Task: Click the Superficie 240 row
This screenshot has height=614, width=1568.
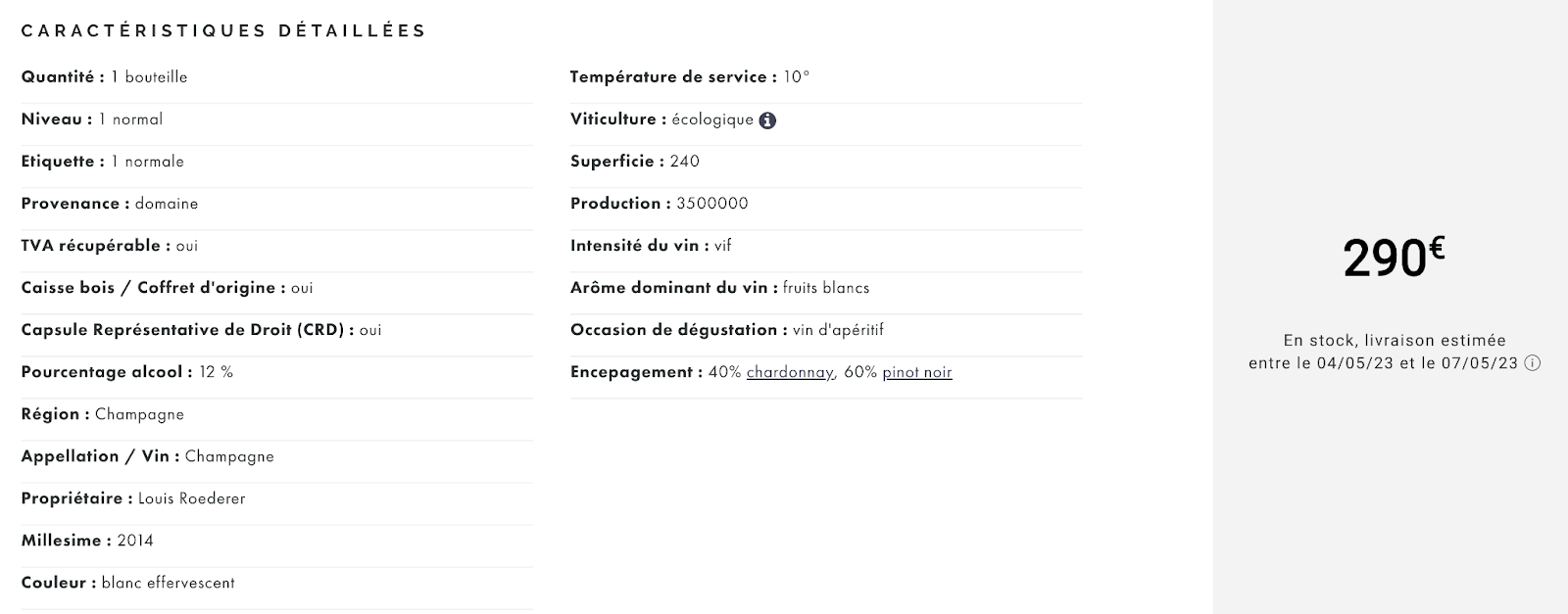Action: 826,161
